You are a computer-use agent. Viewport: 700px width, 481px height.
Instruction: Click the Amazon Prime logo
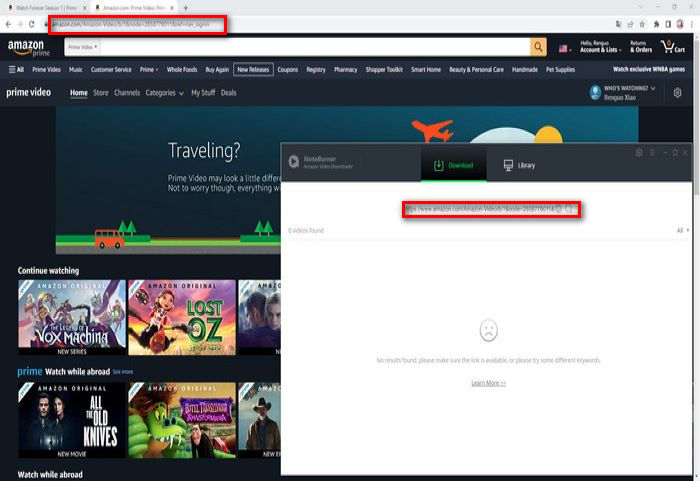[29, 48]
